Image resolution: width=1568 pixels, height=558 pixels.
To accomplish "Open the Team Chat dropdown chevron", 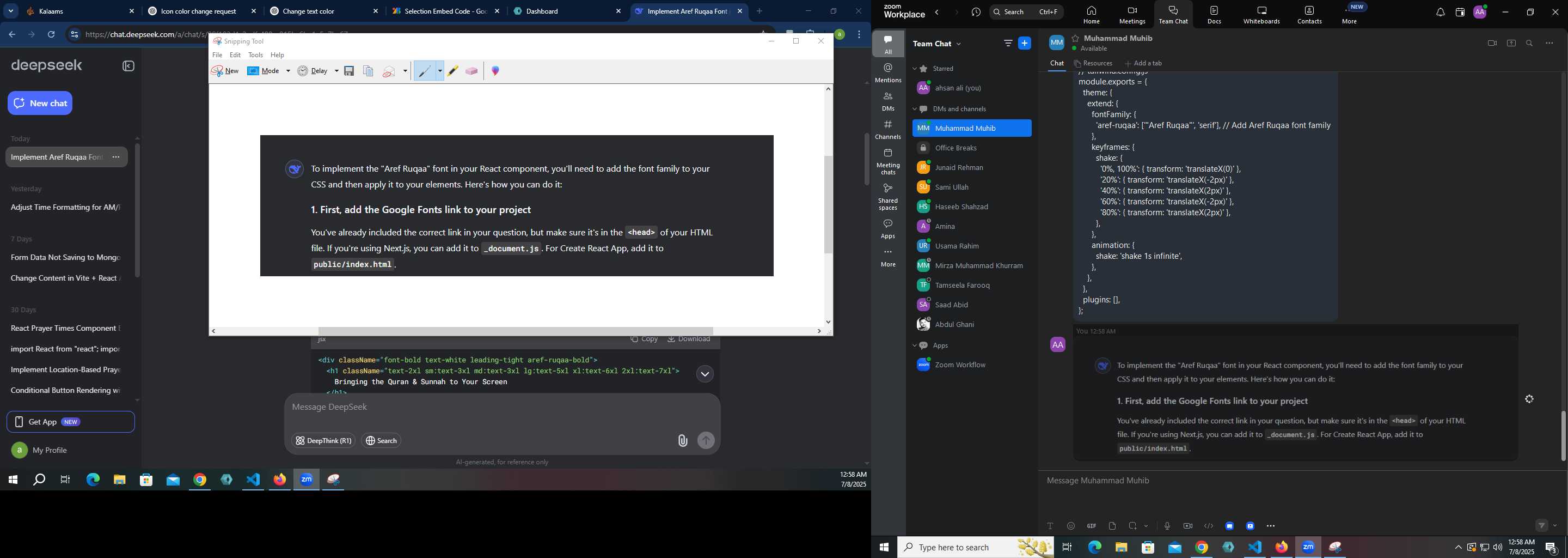I will (x=960, y=44).
